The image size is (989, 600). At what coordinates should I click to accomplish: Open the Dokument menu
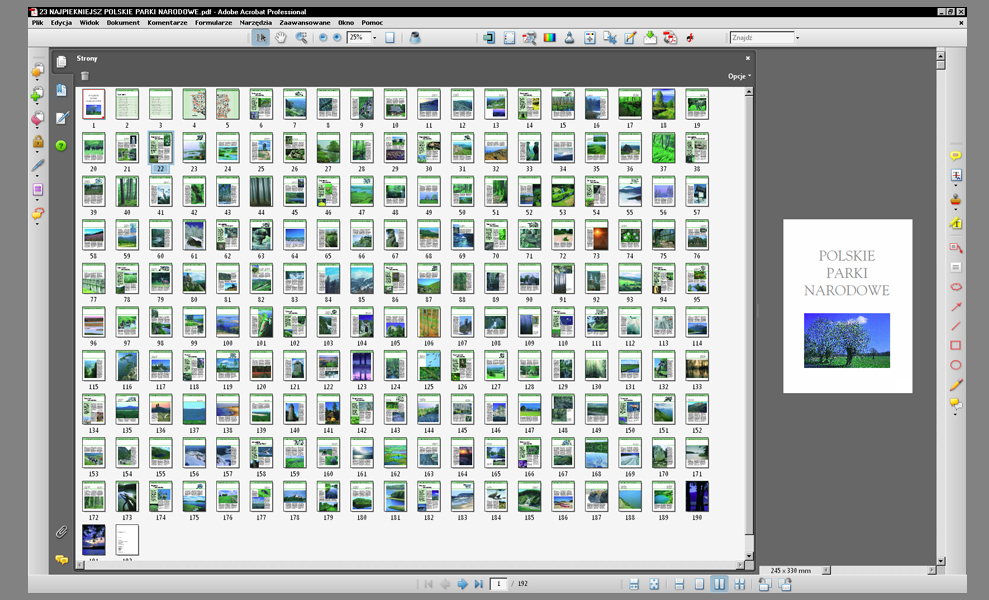point(123,23)
